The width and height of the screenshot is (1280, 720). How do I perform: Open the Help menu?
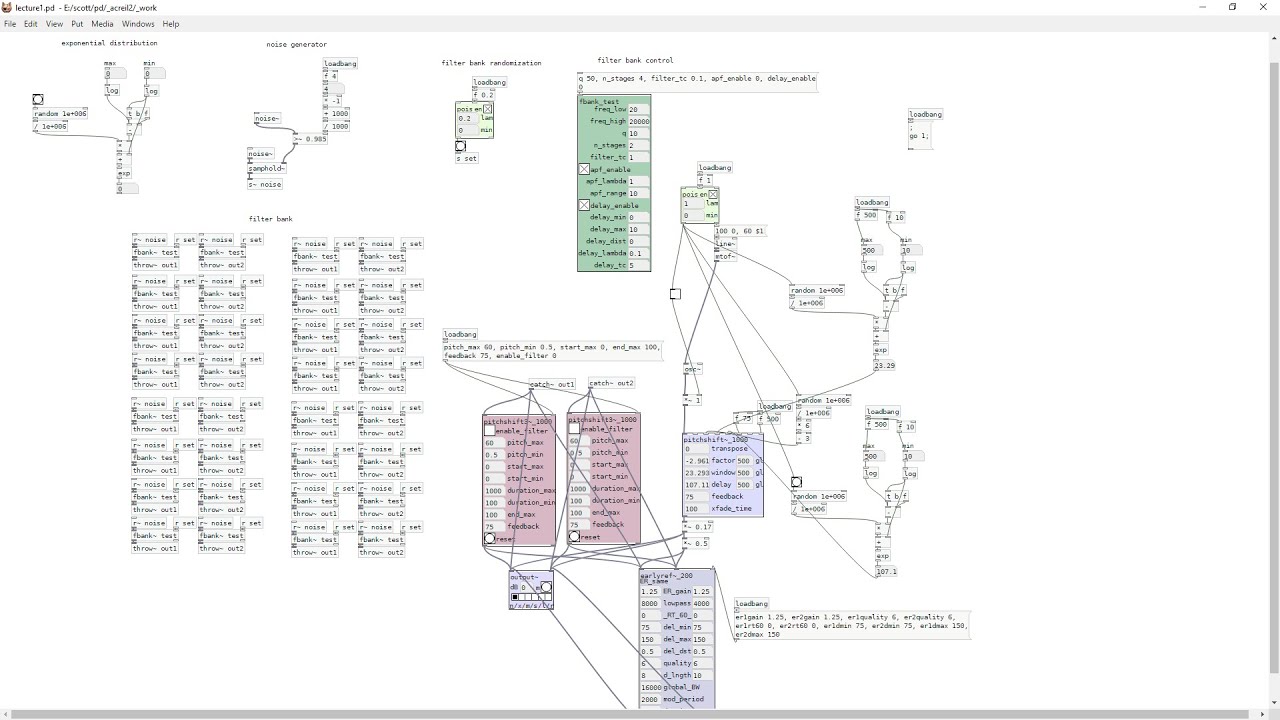171,24
